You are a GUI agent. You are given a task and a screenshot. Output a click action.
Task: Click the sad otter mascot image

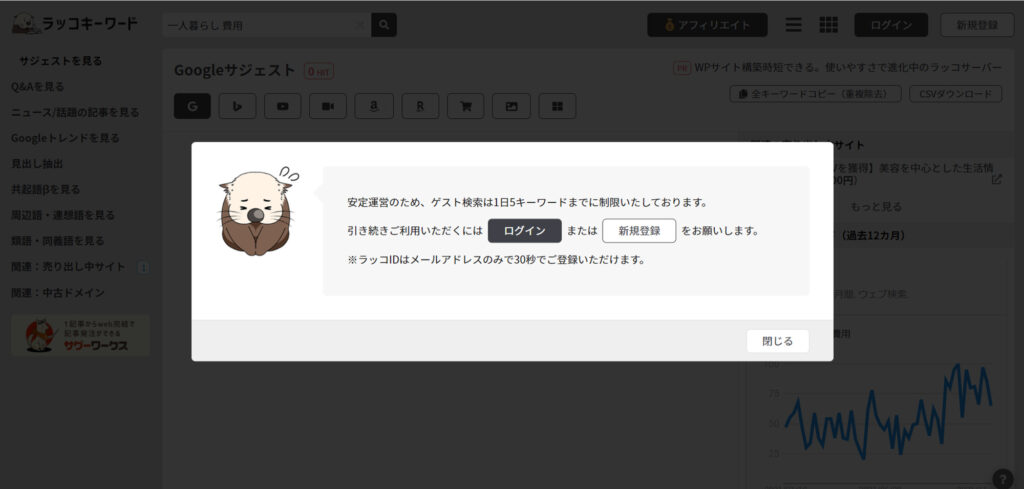(257, 210)
